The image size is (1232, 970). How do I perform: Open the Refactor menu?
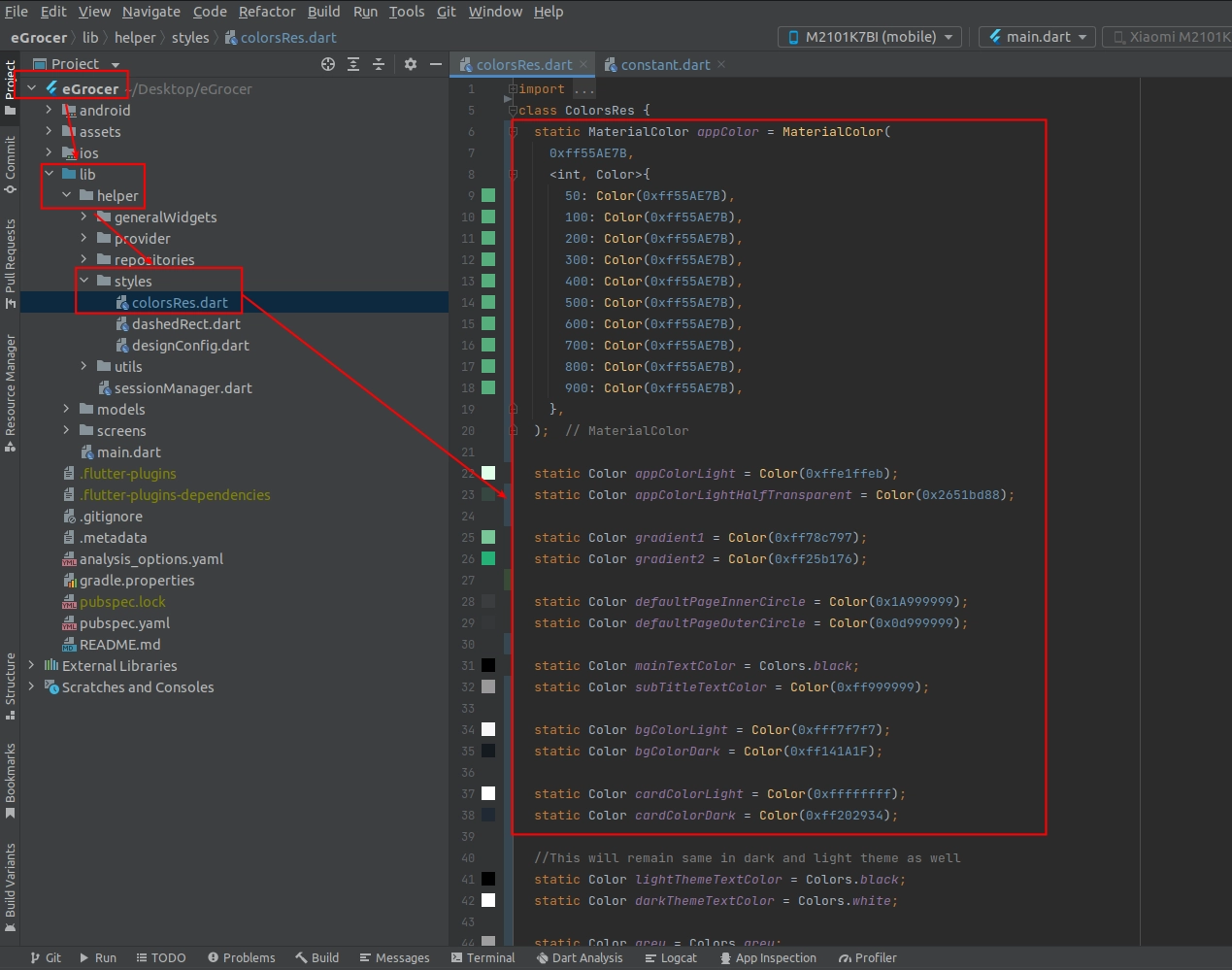tap(267, 12)
